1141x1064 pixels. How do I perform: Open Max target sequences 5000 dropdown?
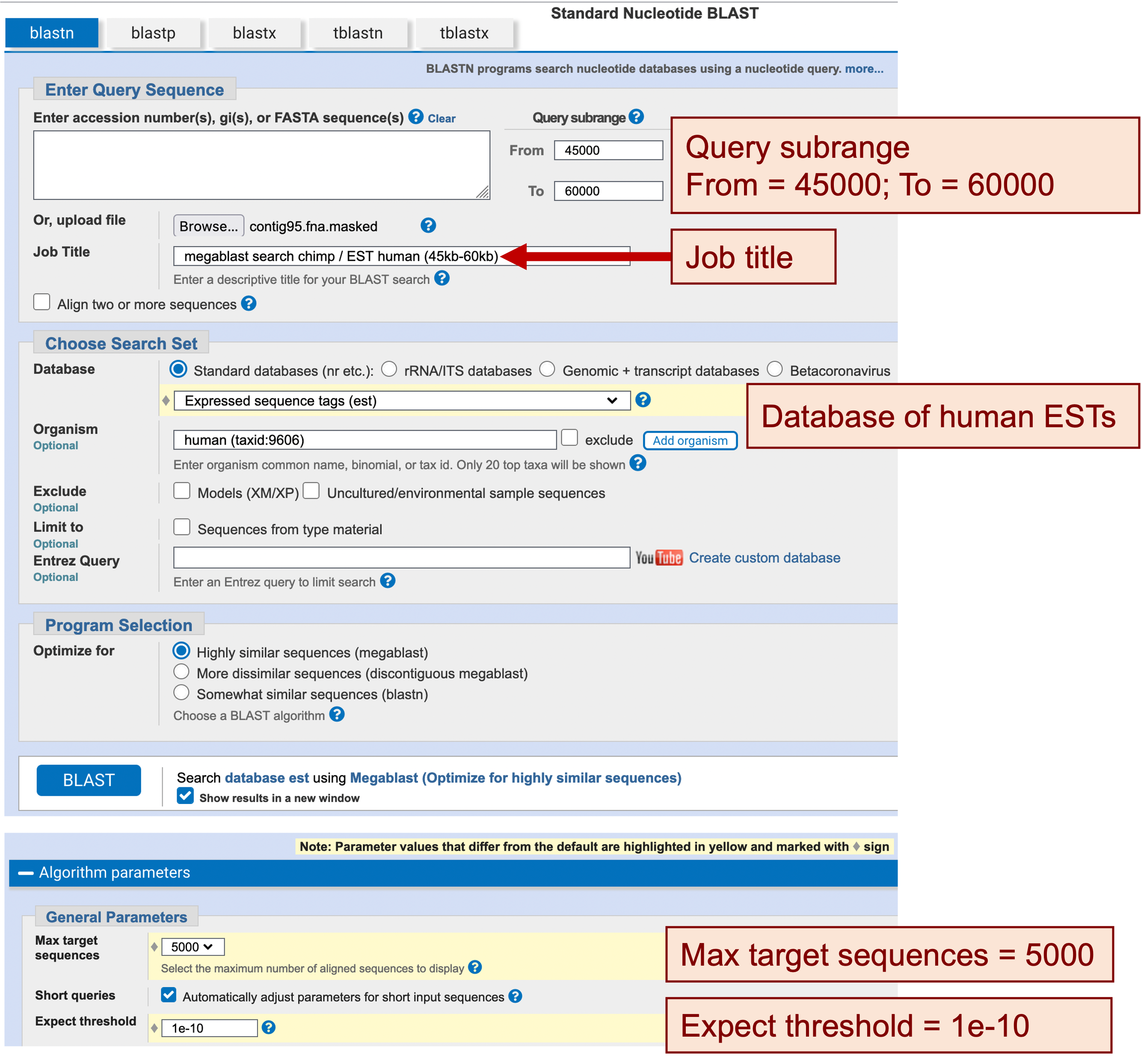tap(193, 947)
